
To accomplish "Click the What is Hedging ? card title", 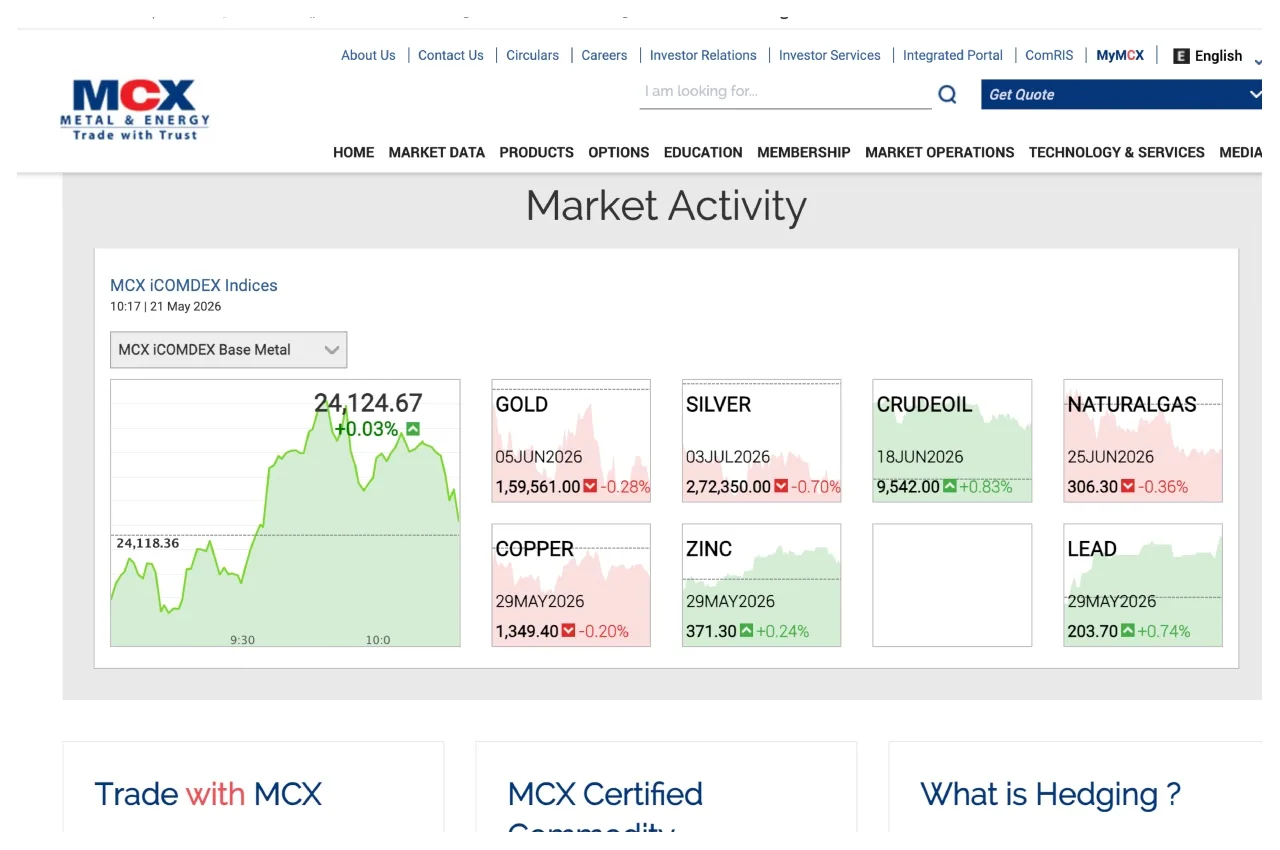I will pyautogui.click(x=1050, y=794).
